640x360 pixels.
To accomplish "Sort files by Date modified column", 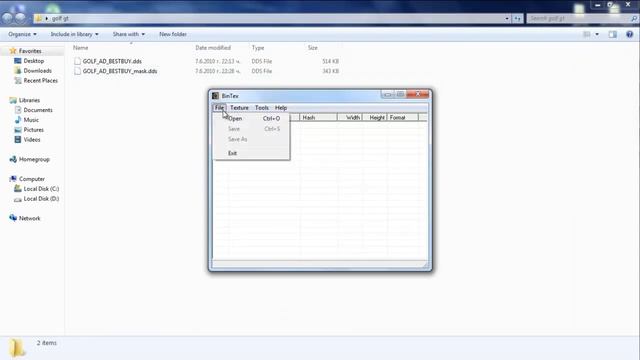I will click(213, 48).
